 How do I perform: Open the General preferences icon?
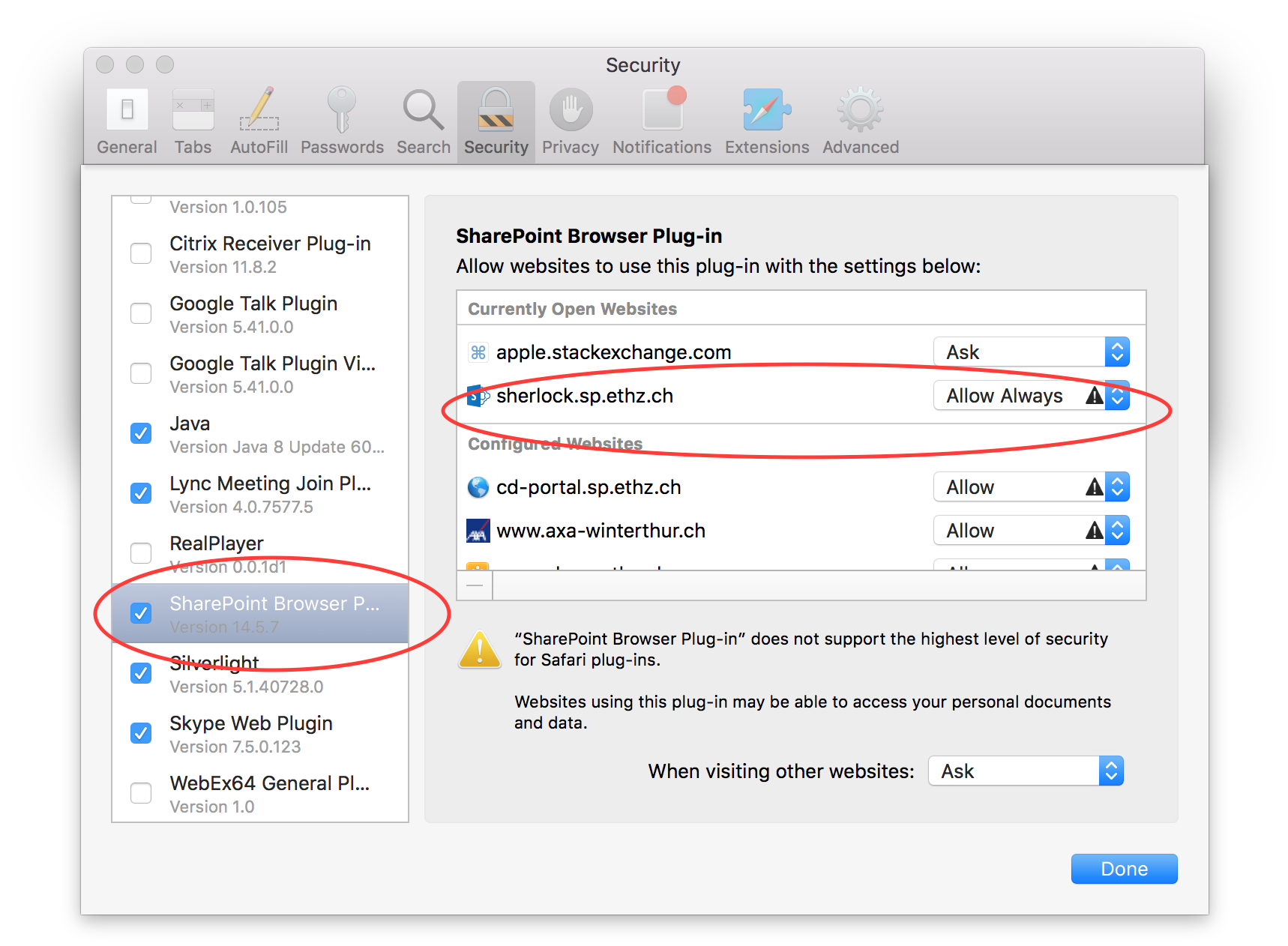(x=127, y=109)
